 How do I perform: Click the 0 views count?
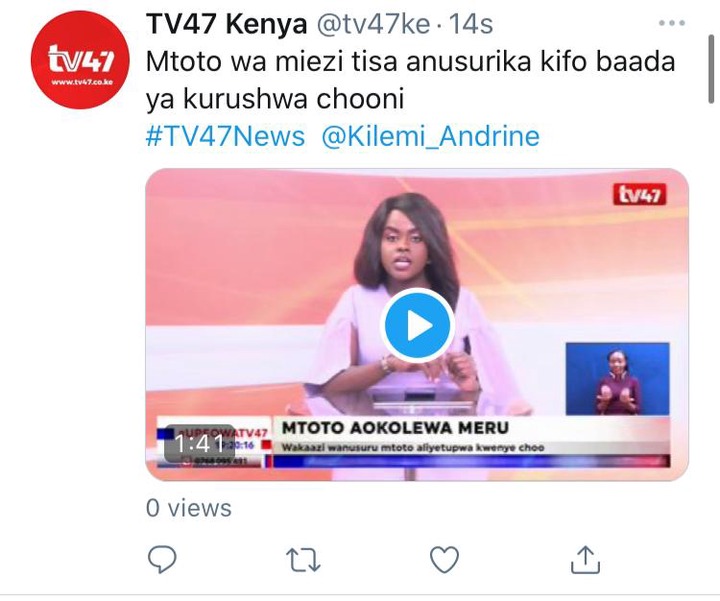click(x=189, y=508)
